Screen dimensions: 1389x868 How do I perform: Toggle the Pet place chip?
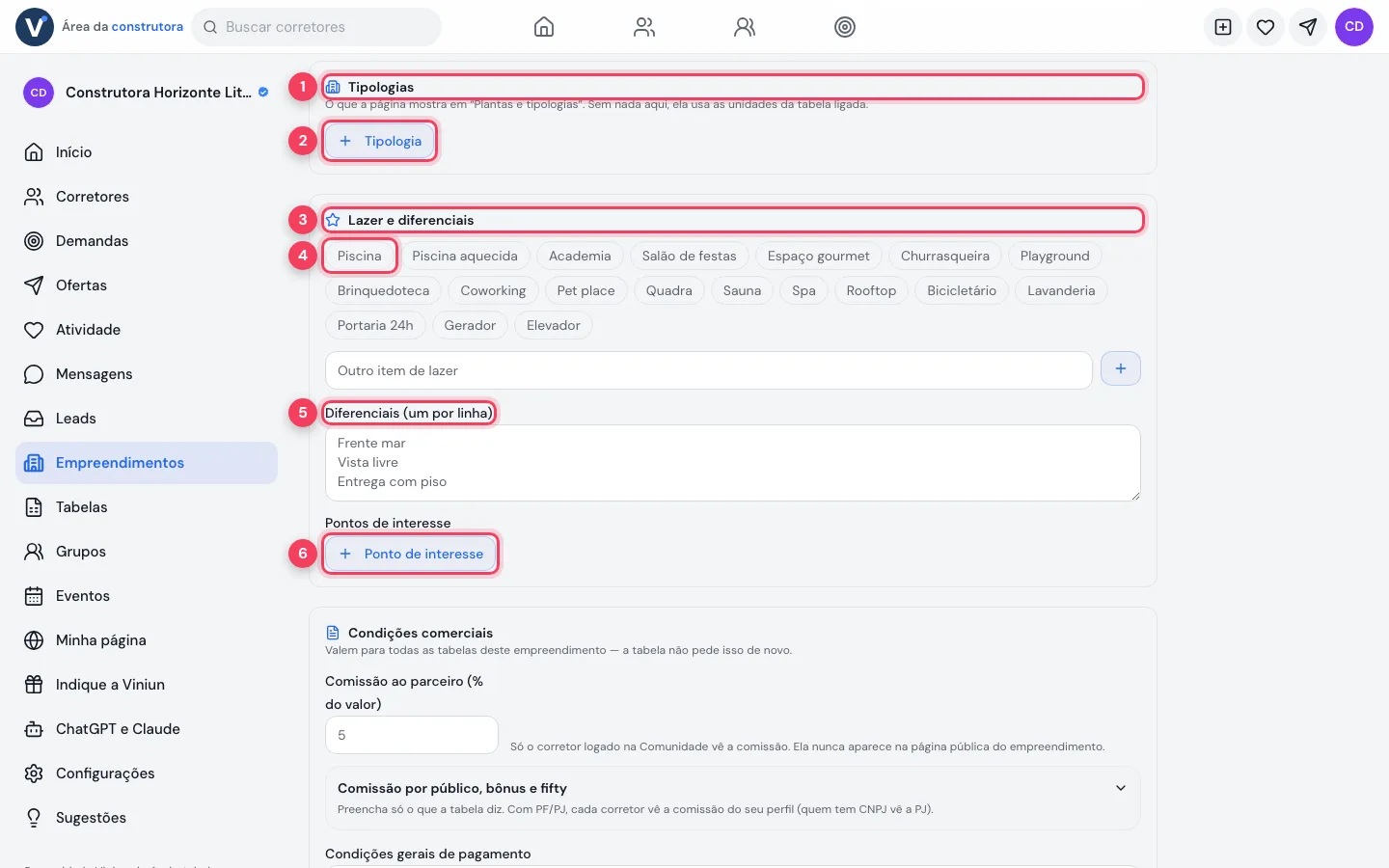click(x=586, y=290)
